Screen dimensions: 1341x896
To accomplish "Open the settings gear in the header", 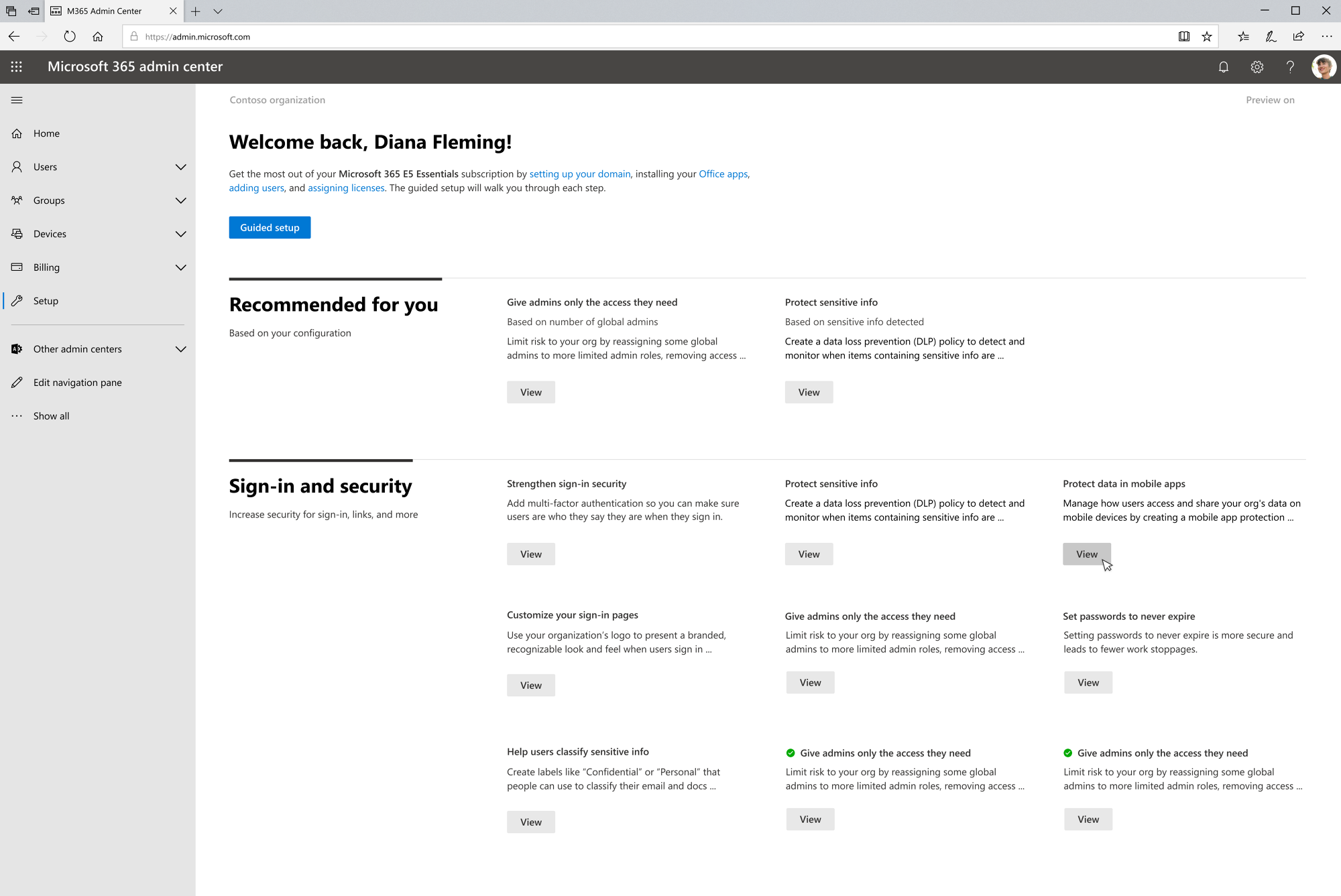I will pos(1257,66).
